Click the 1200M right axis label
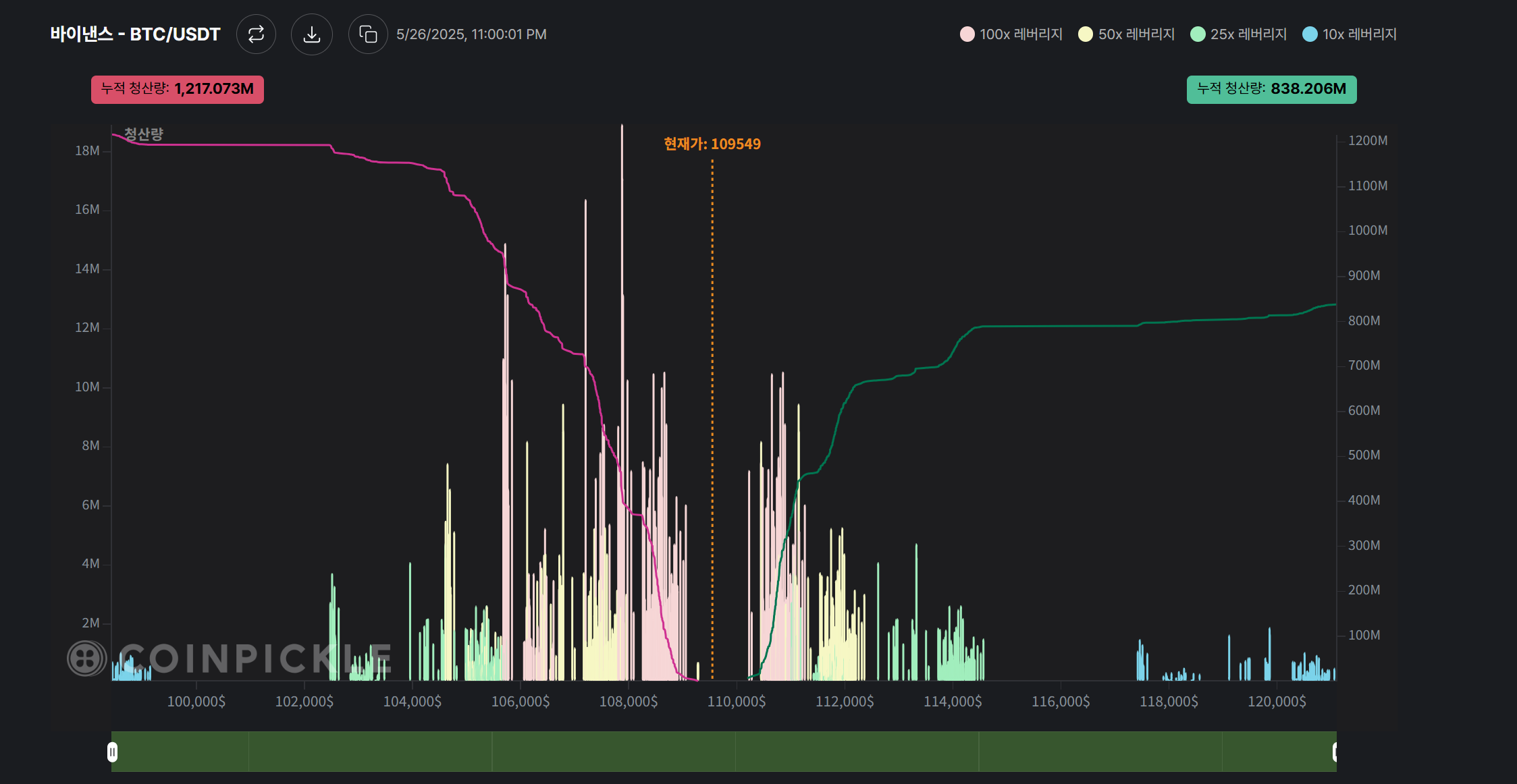The image size is (1517, 784). coord(1368,141)
